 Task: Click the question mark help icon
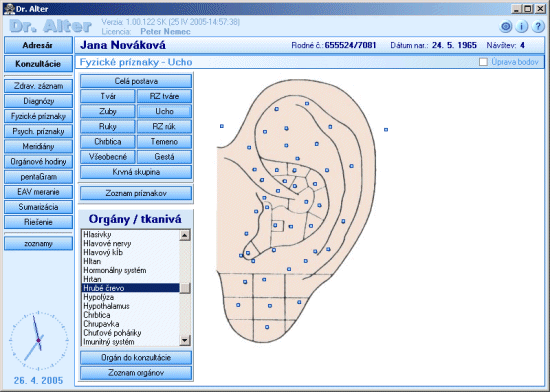538,27
